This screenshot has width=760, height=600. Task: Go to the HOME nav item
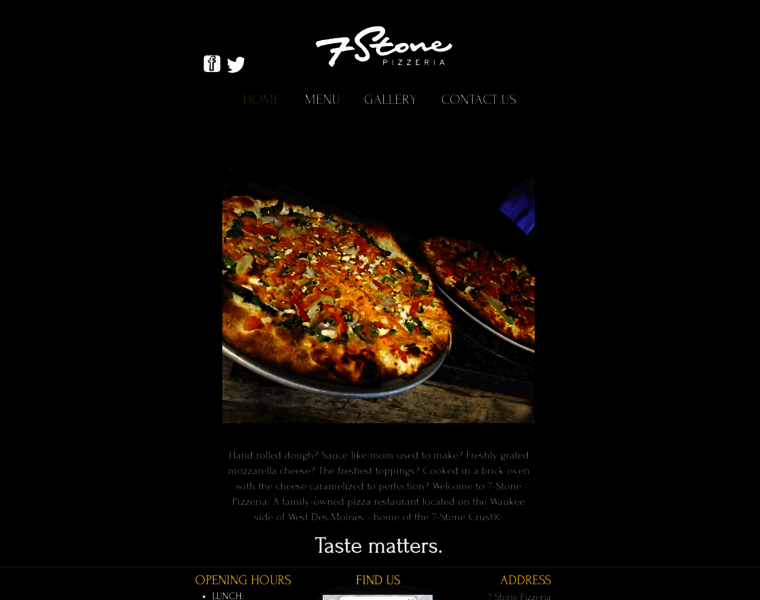click(261, 99)
